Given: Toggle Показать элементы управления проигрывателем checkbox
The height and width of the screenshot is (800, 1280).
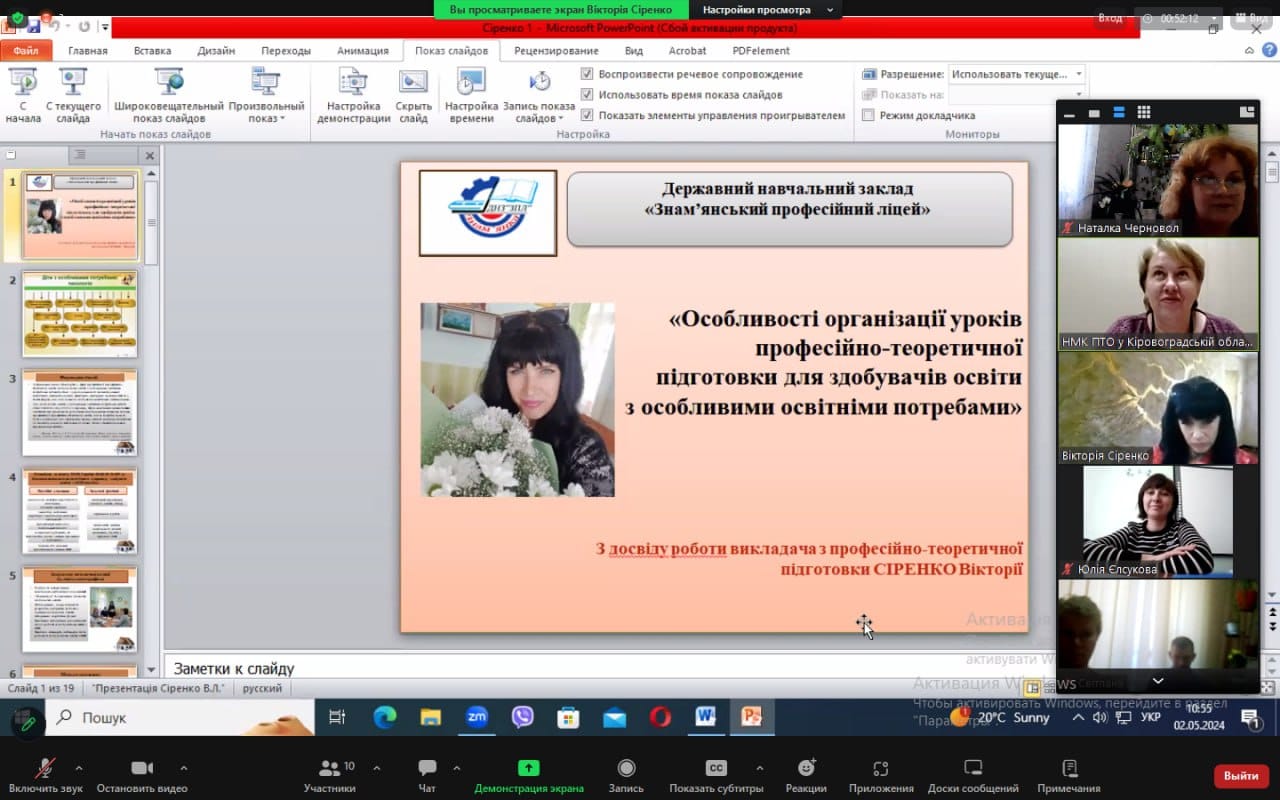Looking at the screenshot, I should (587, 115).
